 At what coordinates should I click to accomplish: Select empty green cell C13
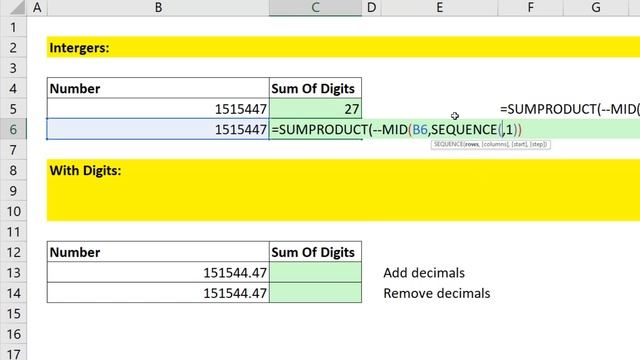[x=315, y=273]
